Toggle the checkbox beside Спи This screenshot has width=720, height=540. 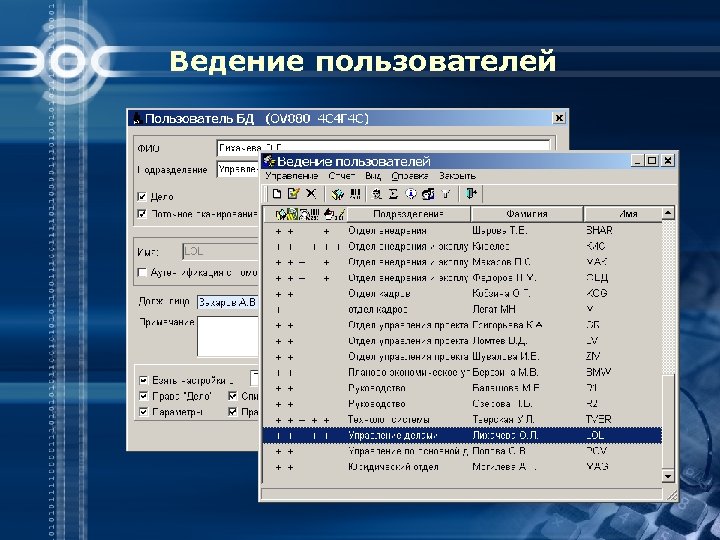(x=233, y=396)
